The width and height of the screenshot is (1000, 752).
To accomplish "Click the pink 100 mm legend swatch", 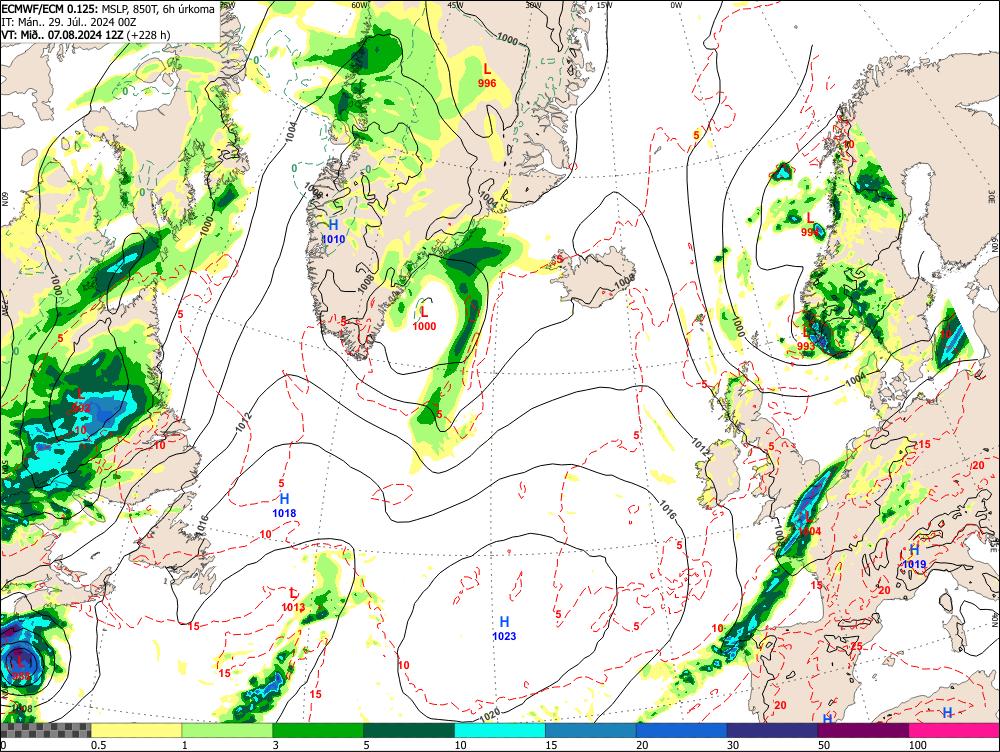I will click(x=954, y=730).
